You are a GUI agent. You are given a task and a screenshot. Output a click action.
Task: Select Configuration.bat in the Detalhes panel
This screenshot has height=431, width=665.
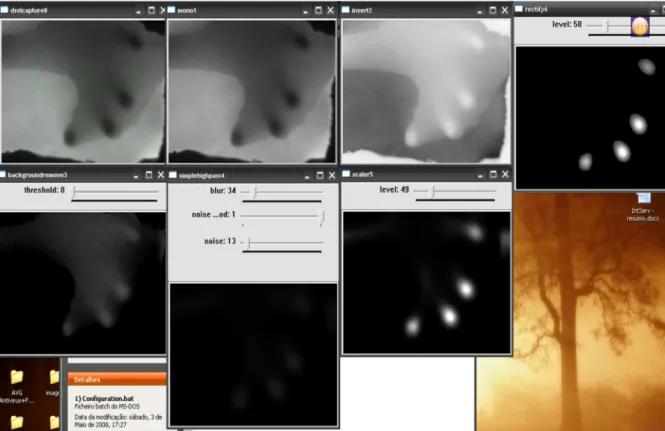click(x=104, y=398)
